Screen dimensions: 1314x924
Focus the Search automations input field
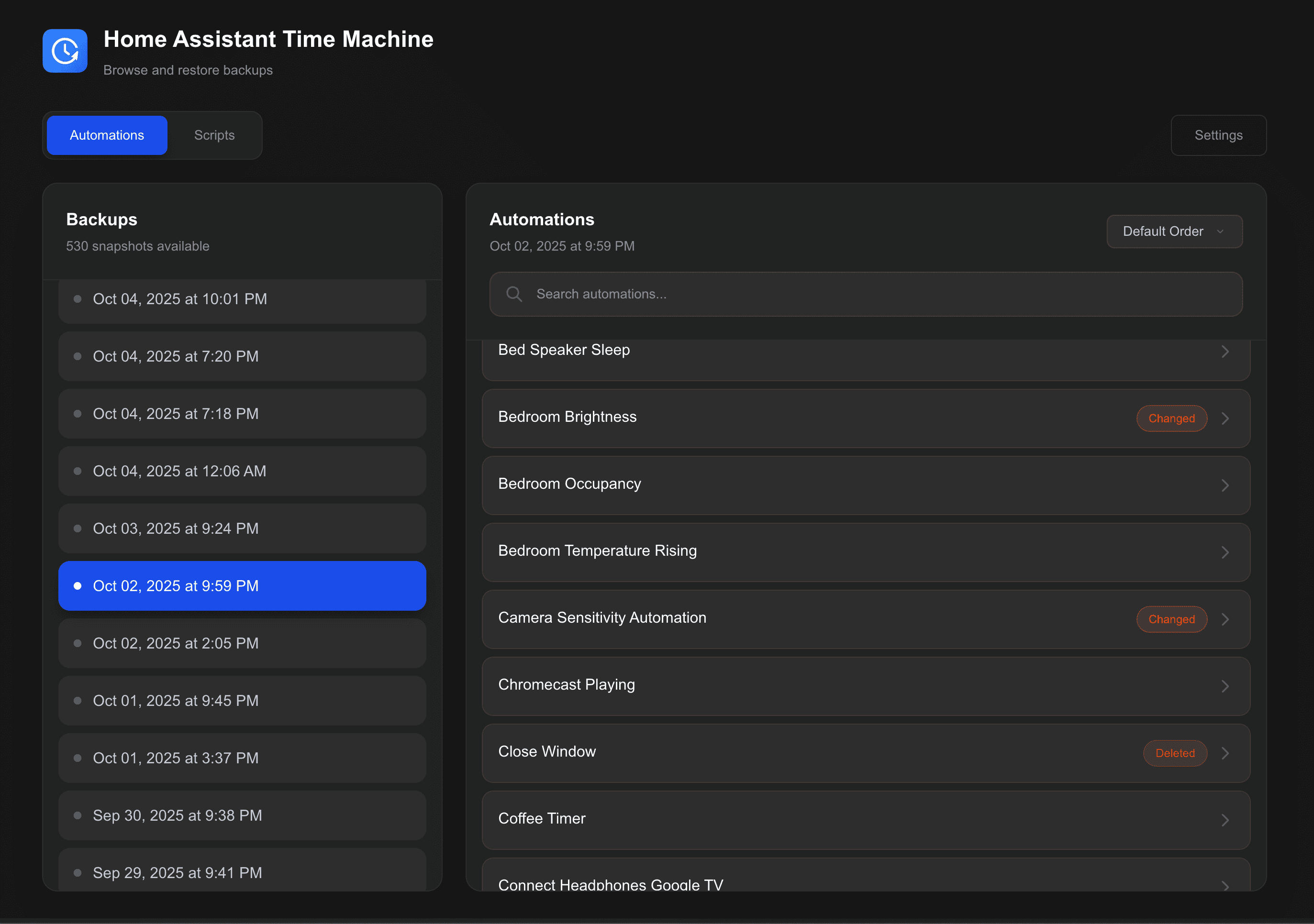(x=881, y=294)
